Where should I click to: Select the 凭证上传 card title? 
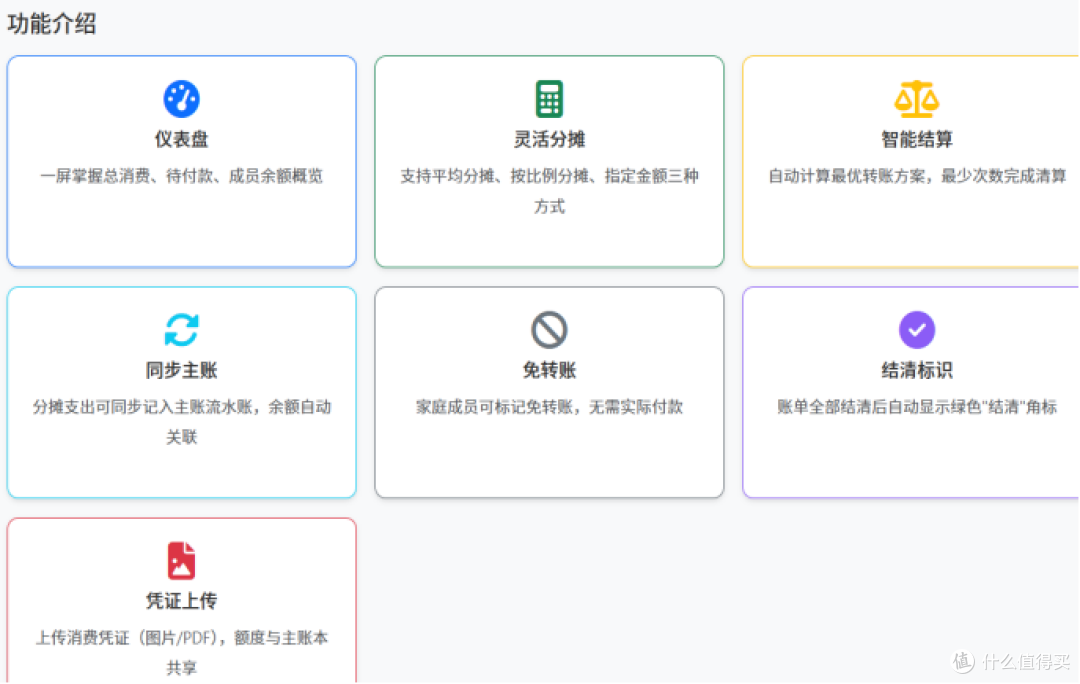pos(181,601)
